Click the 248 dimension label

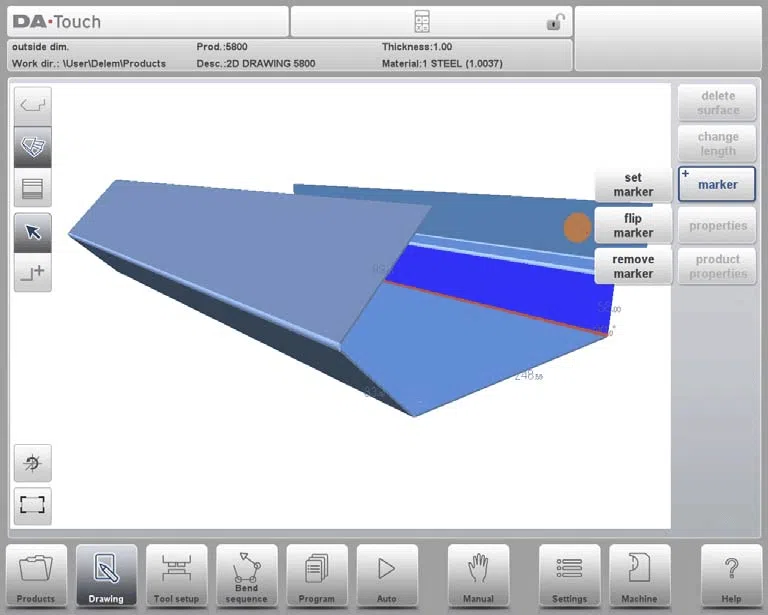point(528,376)
